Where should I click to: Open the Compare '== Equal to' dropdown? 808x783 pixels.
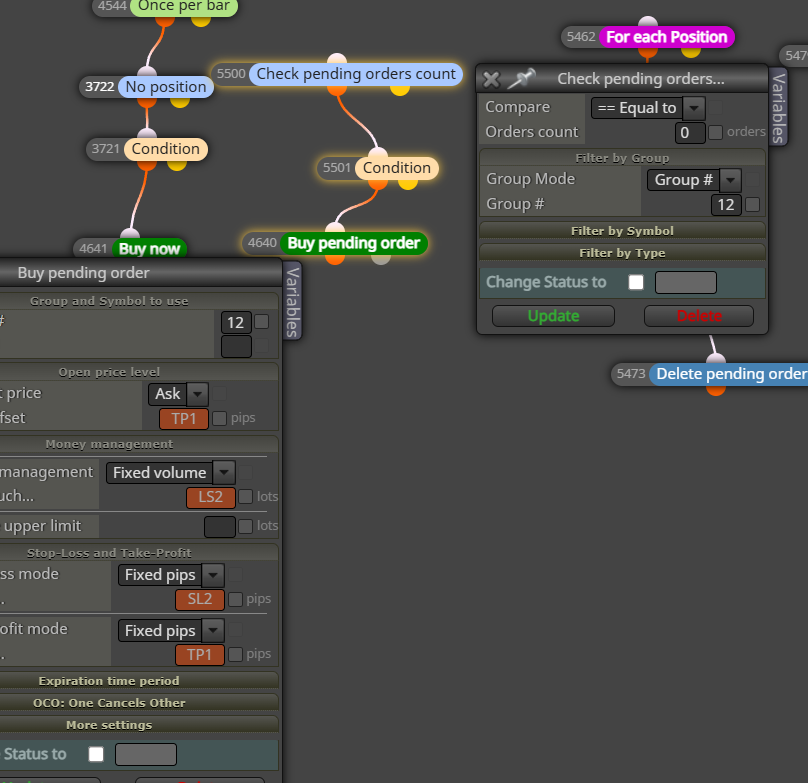pos(648,108)
